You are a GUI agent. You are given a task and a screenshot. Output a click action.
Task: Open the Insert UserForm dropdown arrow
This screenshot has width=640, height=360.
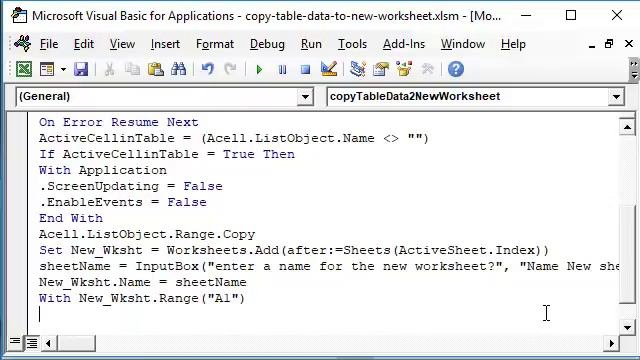63,69
